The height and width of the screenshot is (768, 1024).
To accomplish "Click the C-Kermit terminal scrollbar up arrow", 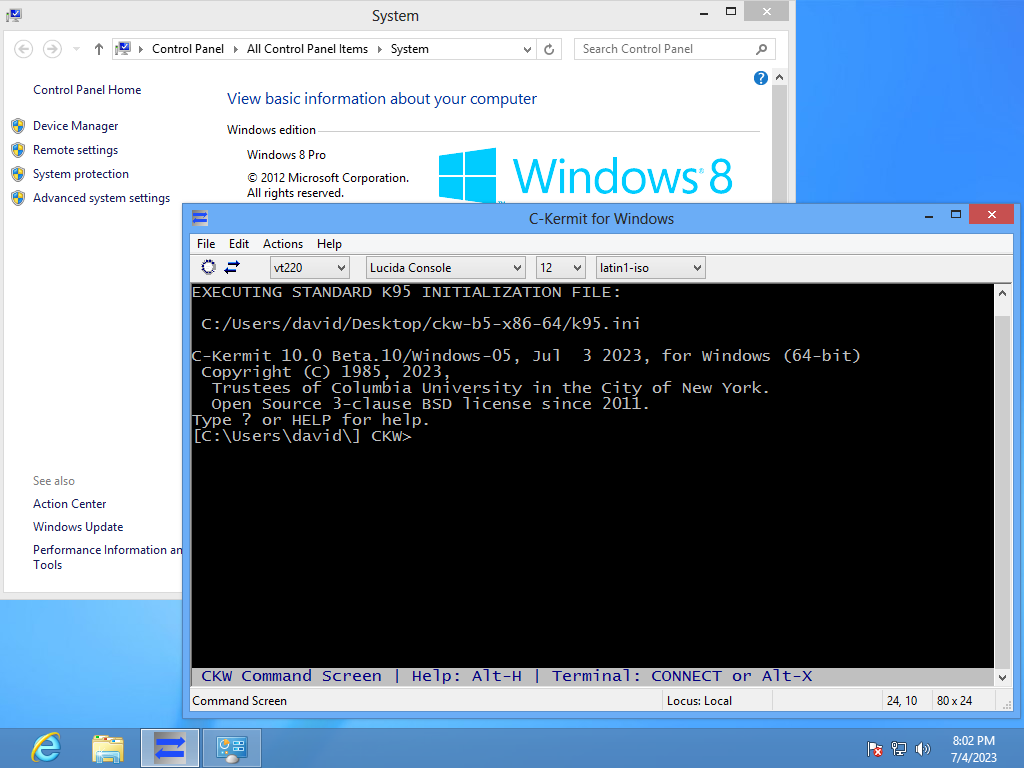I will pos(1002,293).
